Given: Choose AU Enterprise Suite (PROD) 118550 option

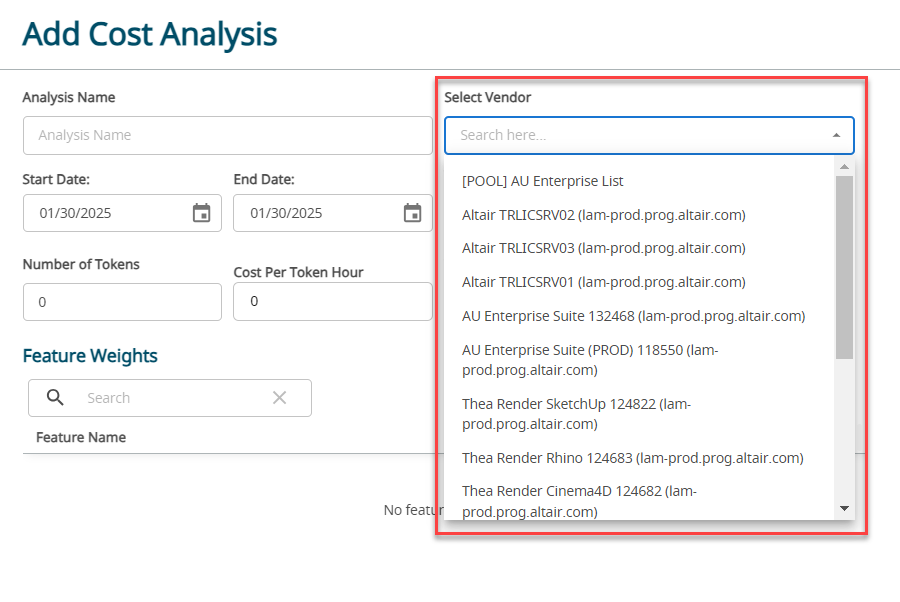Looking at the screenshot, I should click(639, 360).
